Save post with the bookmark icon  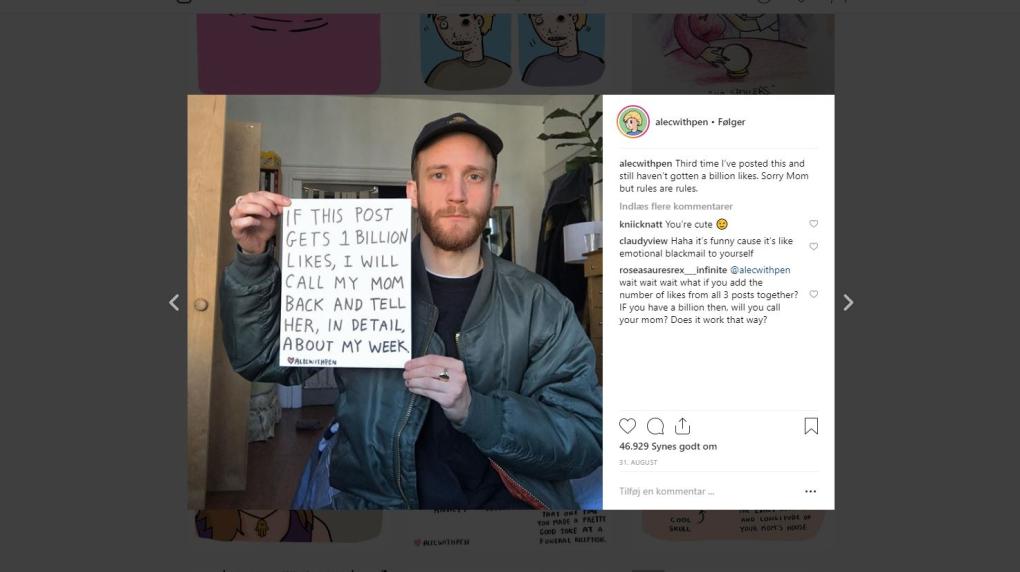click(x=811, y=426)
